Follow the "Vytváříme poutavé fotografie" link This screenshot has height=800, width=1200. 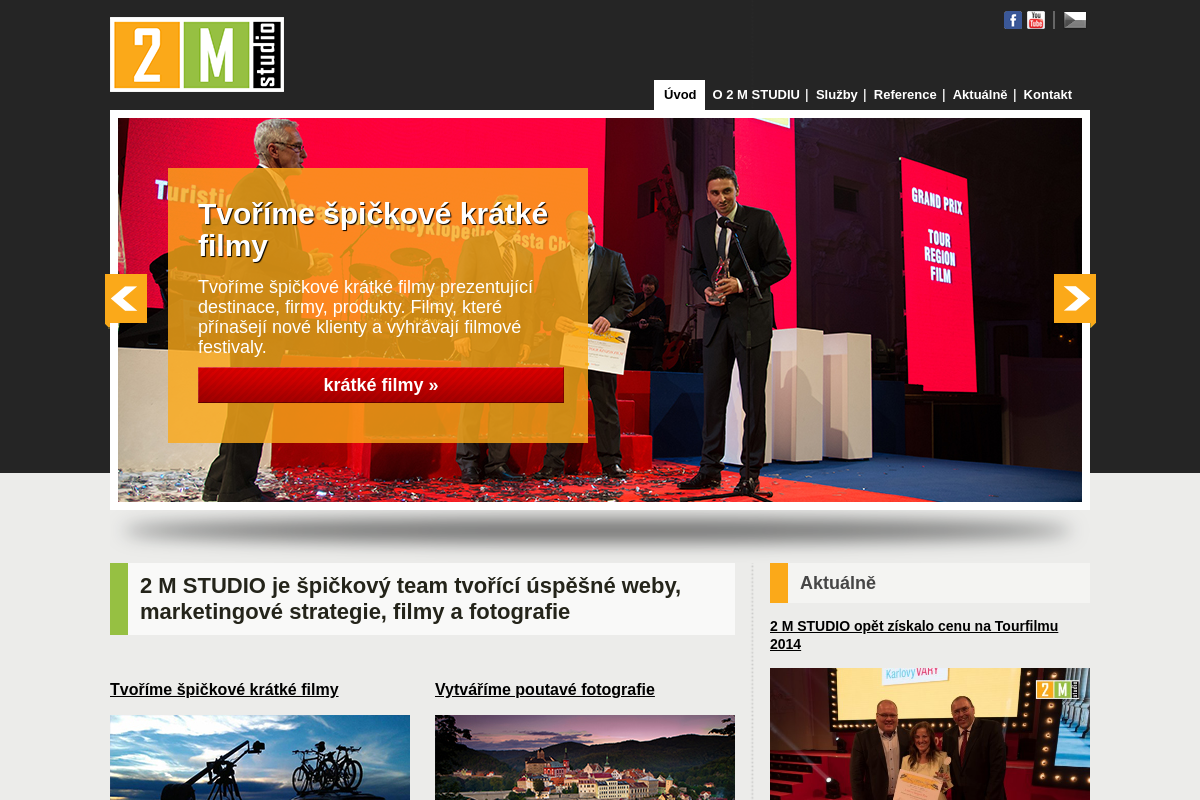click(545, 689)
